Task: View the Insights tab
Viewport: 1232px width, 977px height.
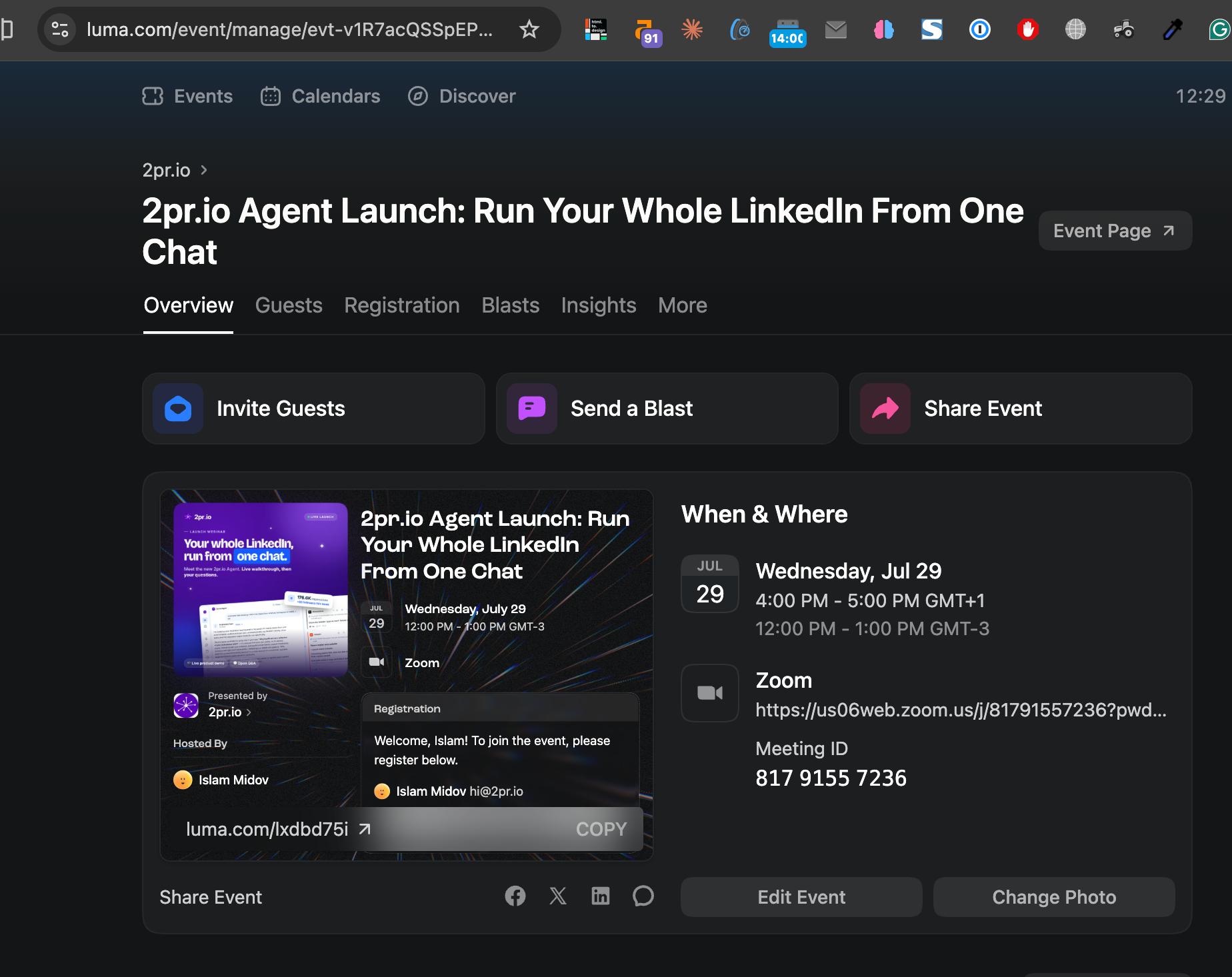Action: (599, 305)
